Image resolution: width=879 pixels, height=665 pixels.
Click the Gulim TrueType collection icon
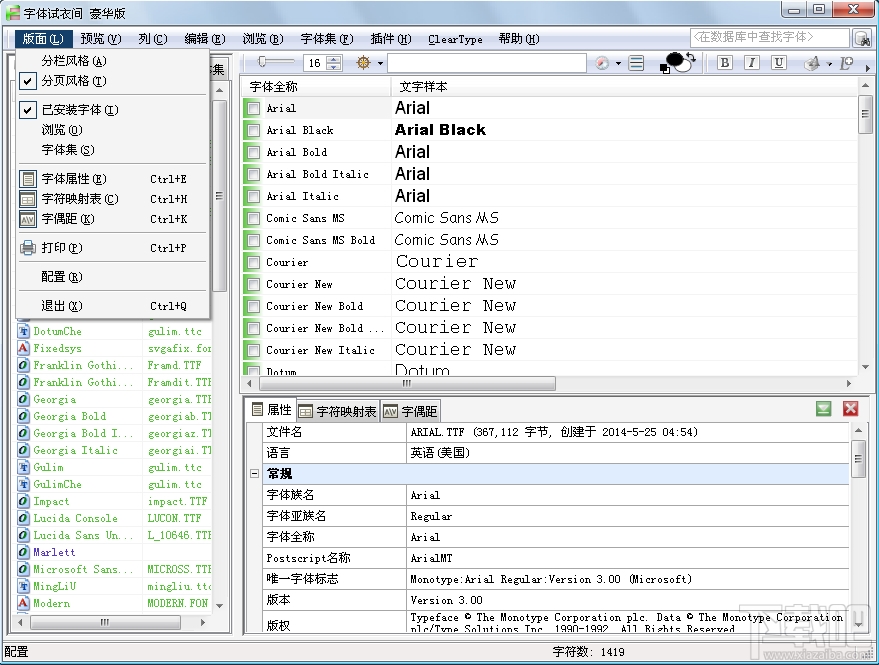pos(23,467)
